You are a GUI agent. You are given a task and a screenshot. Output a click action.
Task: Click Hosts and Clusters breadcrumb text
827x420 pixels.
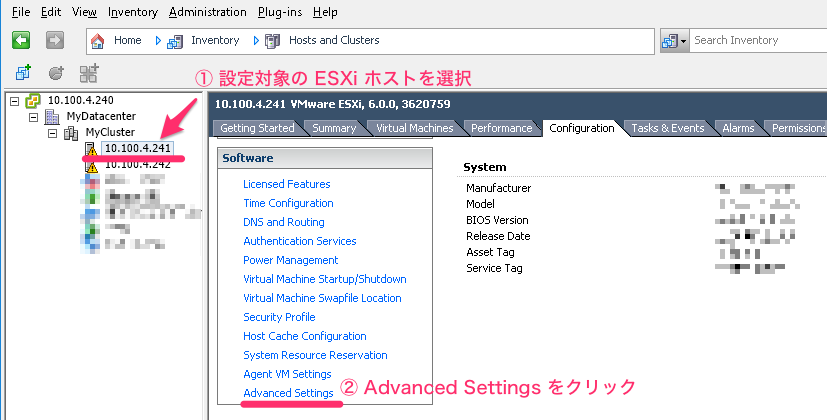334,41
